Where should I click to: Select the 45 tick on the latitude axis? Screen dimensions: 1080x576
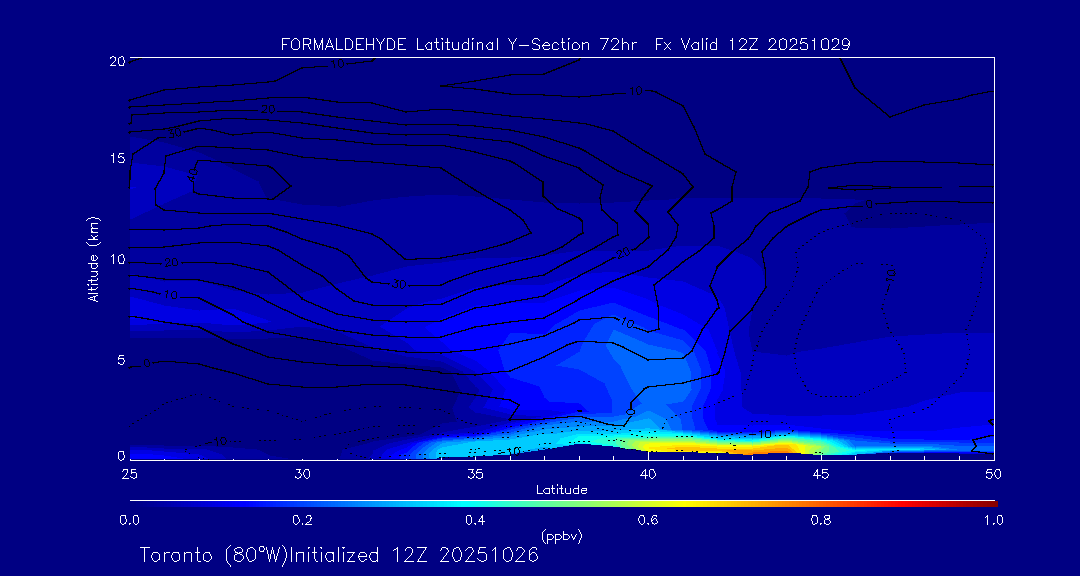821,473
